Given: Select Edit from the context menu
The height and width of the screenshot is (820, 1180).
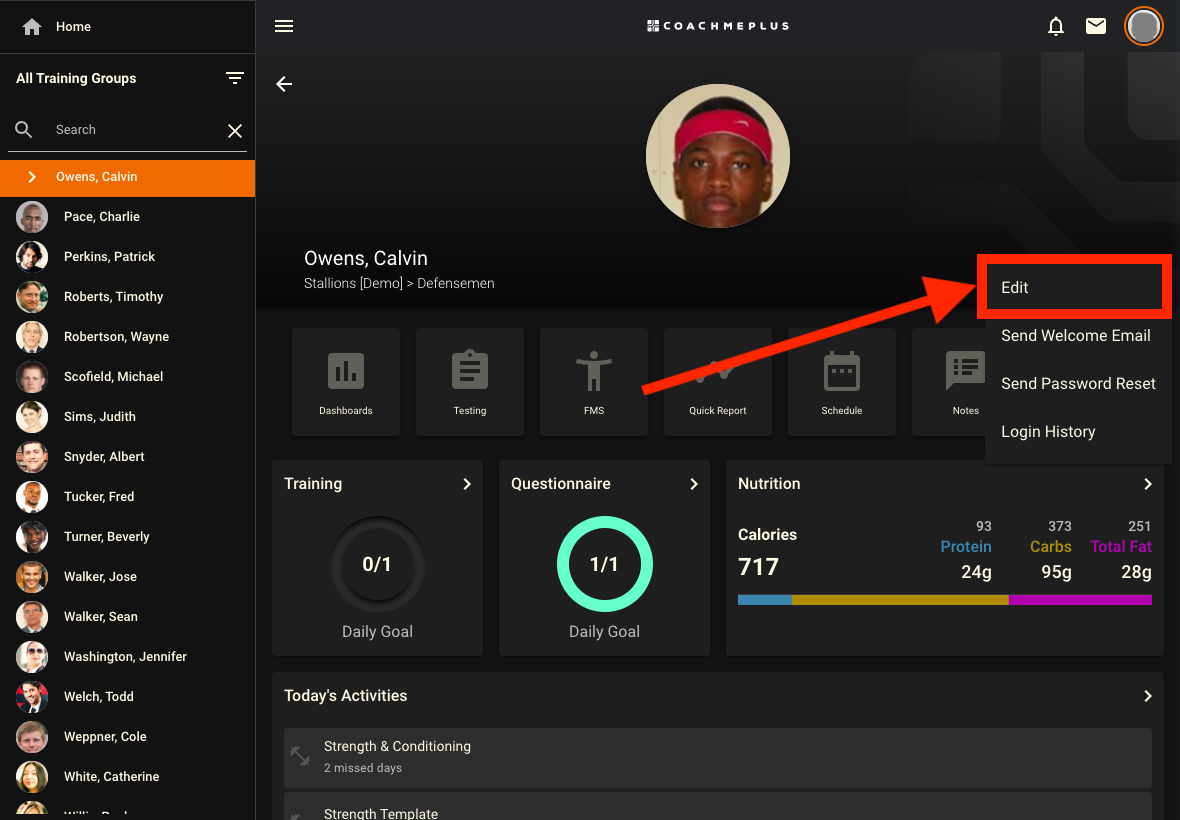Looking at the screenshot, I should click(x=1072, y=288).
